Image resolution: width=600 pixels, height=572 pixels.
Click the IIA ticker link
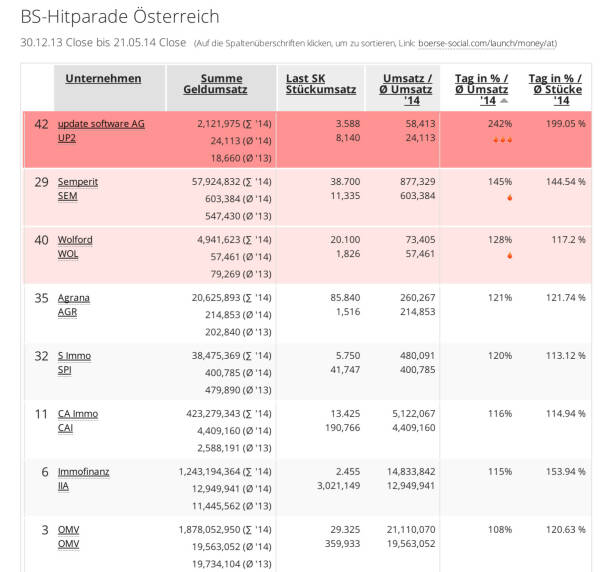click(64, 487)
